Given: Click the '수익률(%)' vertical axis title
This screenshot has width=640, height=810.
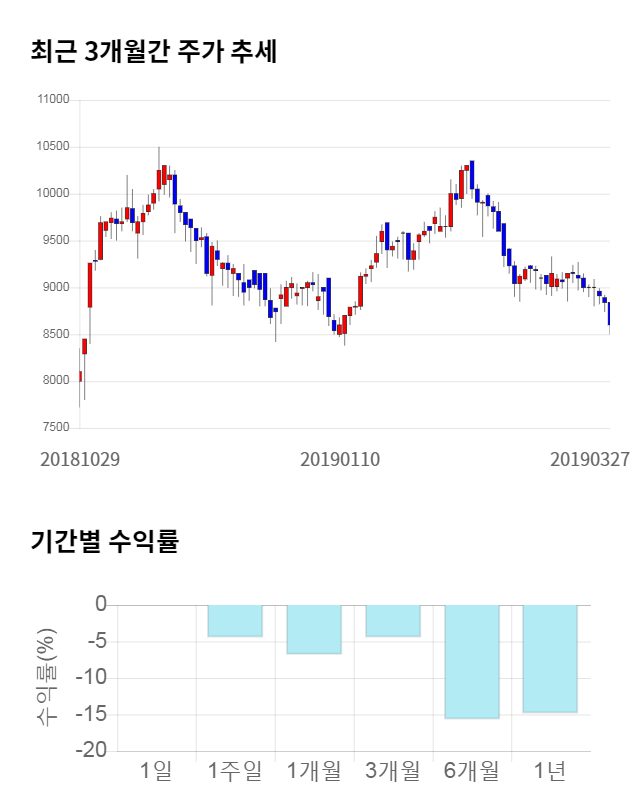Looking at the screenshot, I should pyautogui.click(x=48, y=677).
